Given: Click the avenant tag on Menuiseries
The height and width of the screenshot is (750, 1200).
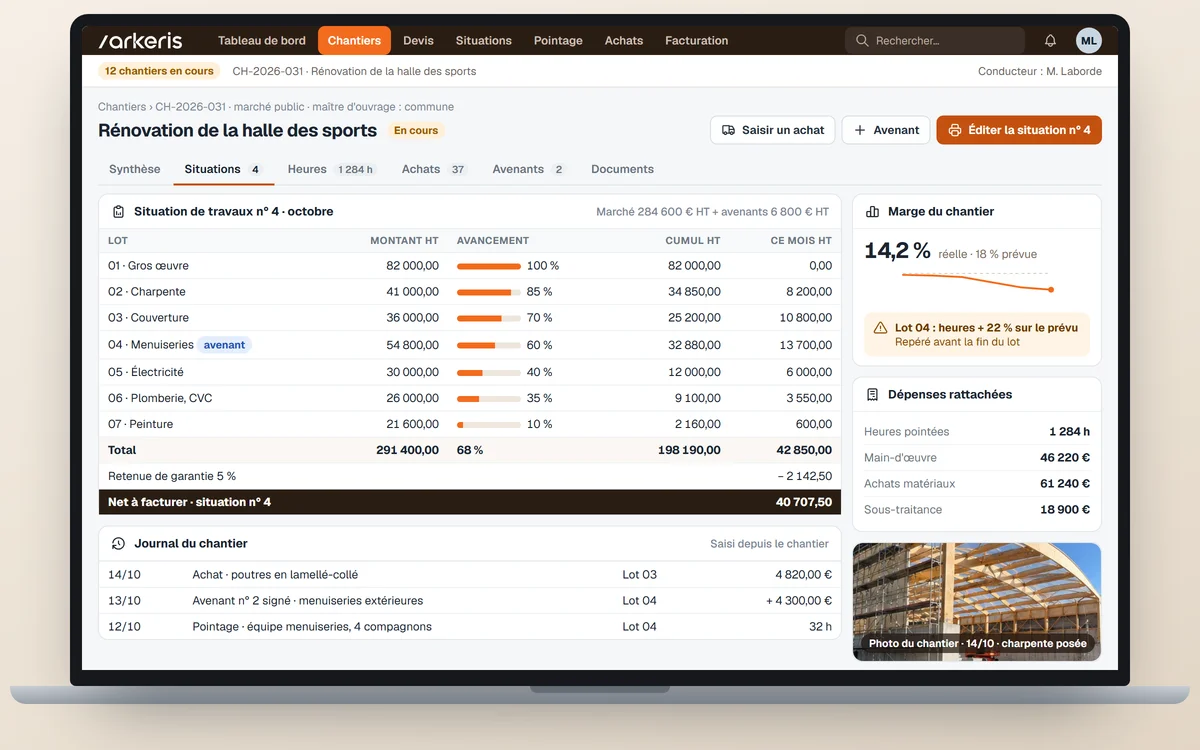Looking at the screenshot, I should (x=224, y=345).
